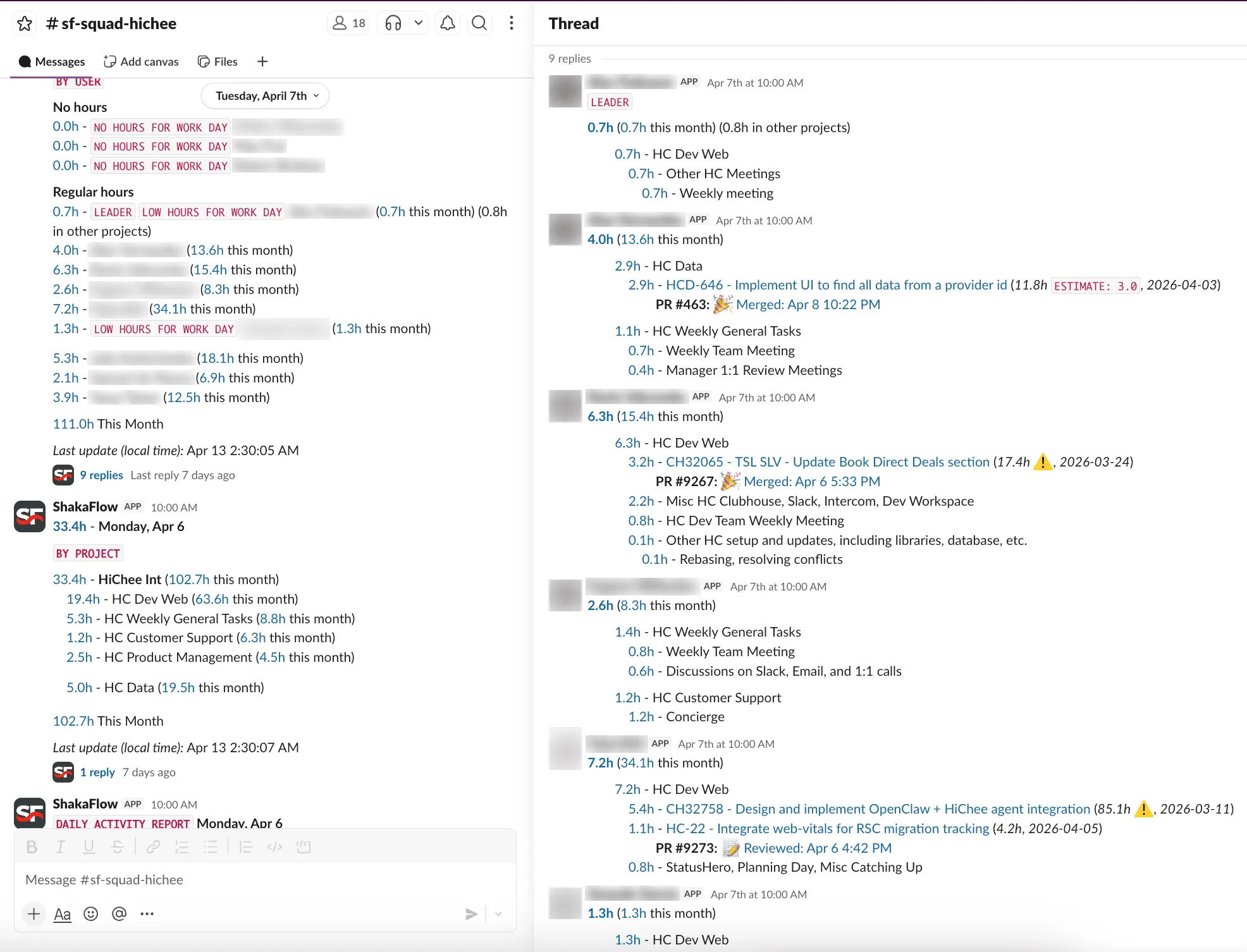Viewport: 1247px width, 952px height.
Task: Star the sf-squad-hichee channel
Action: tap(25, 23)
